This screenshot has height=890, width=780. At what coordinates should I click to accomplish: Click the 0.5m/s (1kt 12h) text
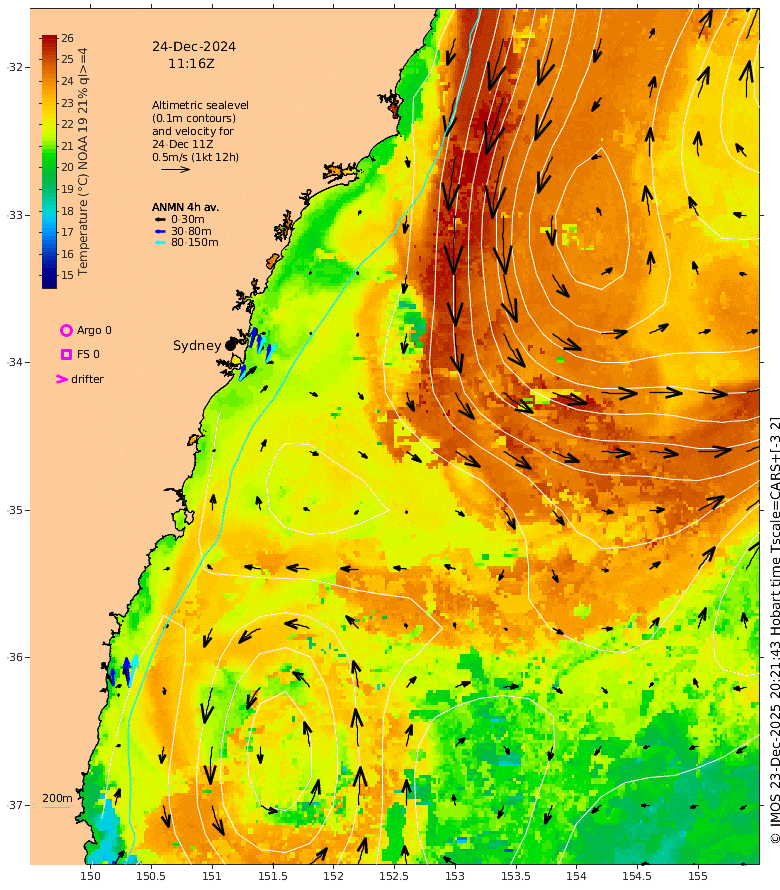click(195, 157)
